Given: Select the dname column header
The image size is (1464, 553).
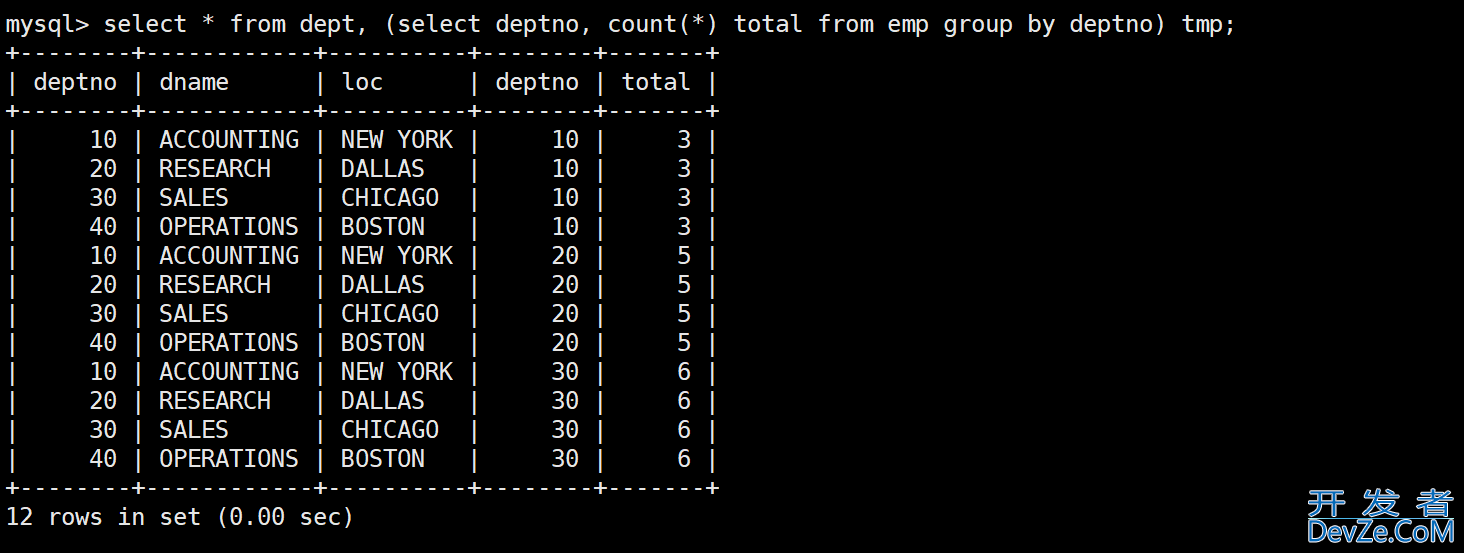Looking at the screenshot, I should [194, 82].
